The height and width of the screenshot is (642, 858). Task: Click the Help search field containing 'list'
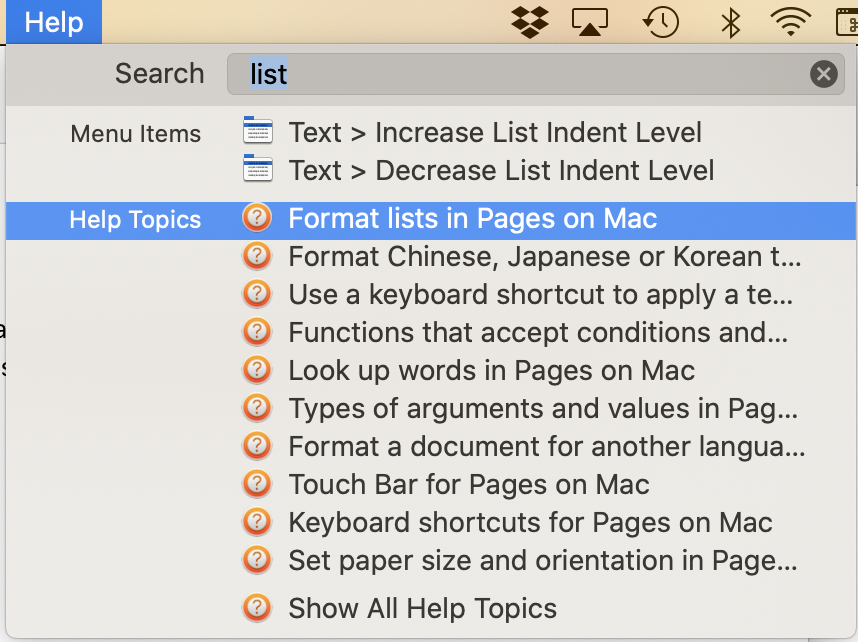pos(535,74)
